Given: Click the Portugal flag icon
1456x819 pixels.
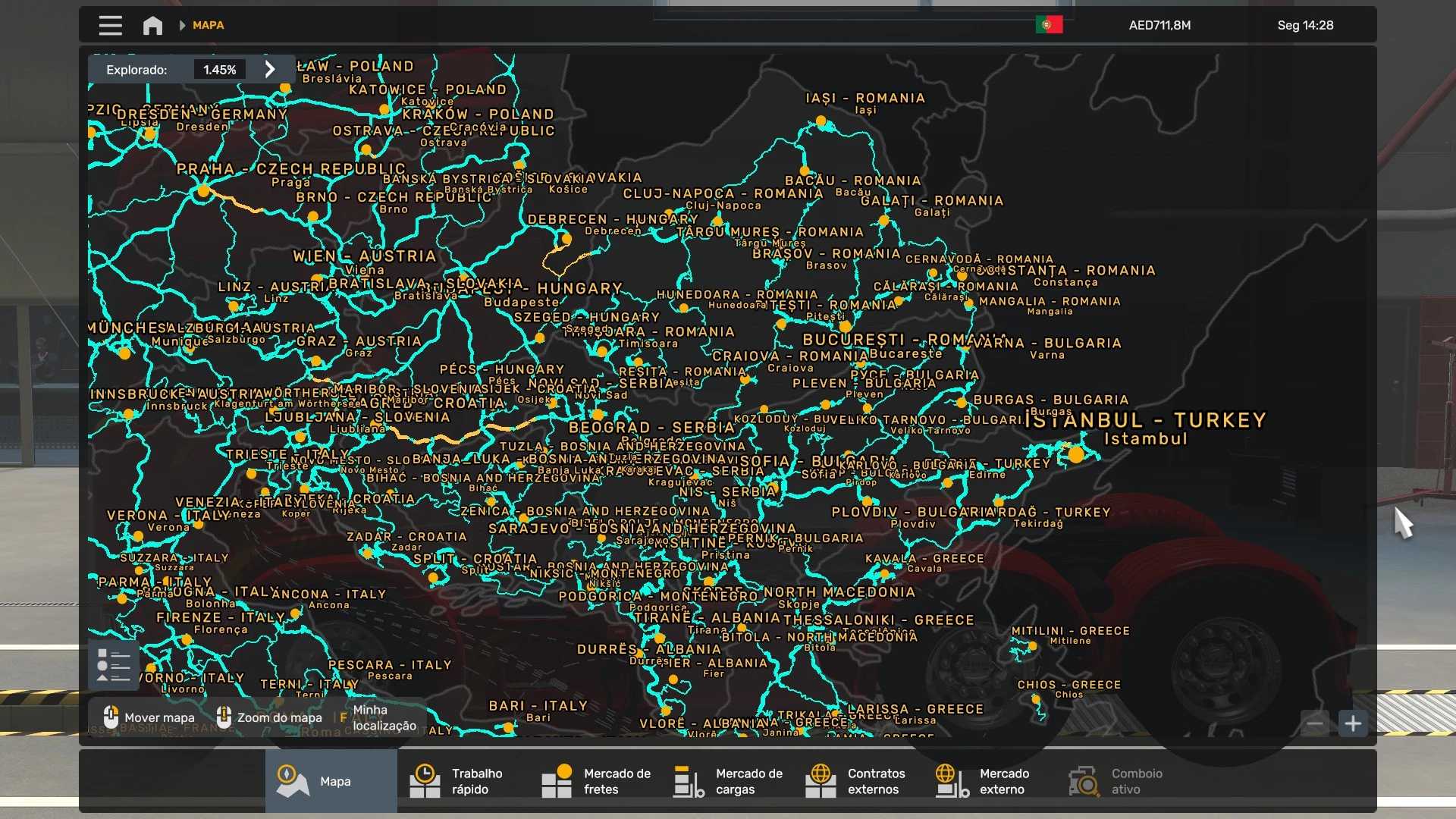Looking at the screenshot, I should click(1049, 25).
